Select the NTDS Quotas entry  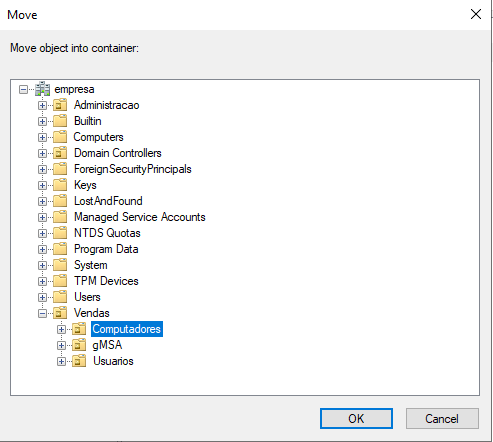(x=107, y=233)
